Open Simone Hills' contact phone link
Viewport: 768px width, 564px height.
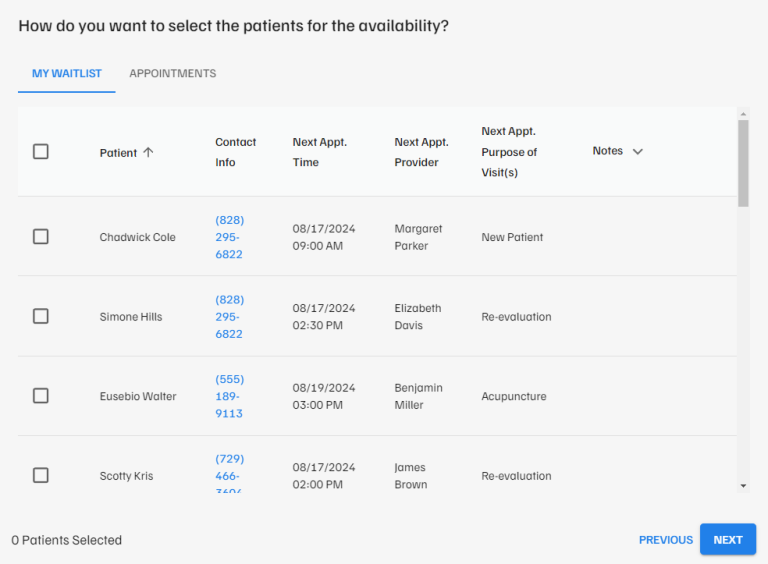click(229, 316)
